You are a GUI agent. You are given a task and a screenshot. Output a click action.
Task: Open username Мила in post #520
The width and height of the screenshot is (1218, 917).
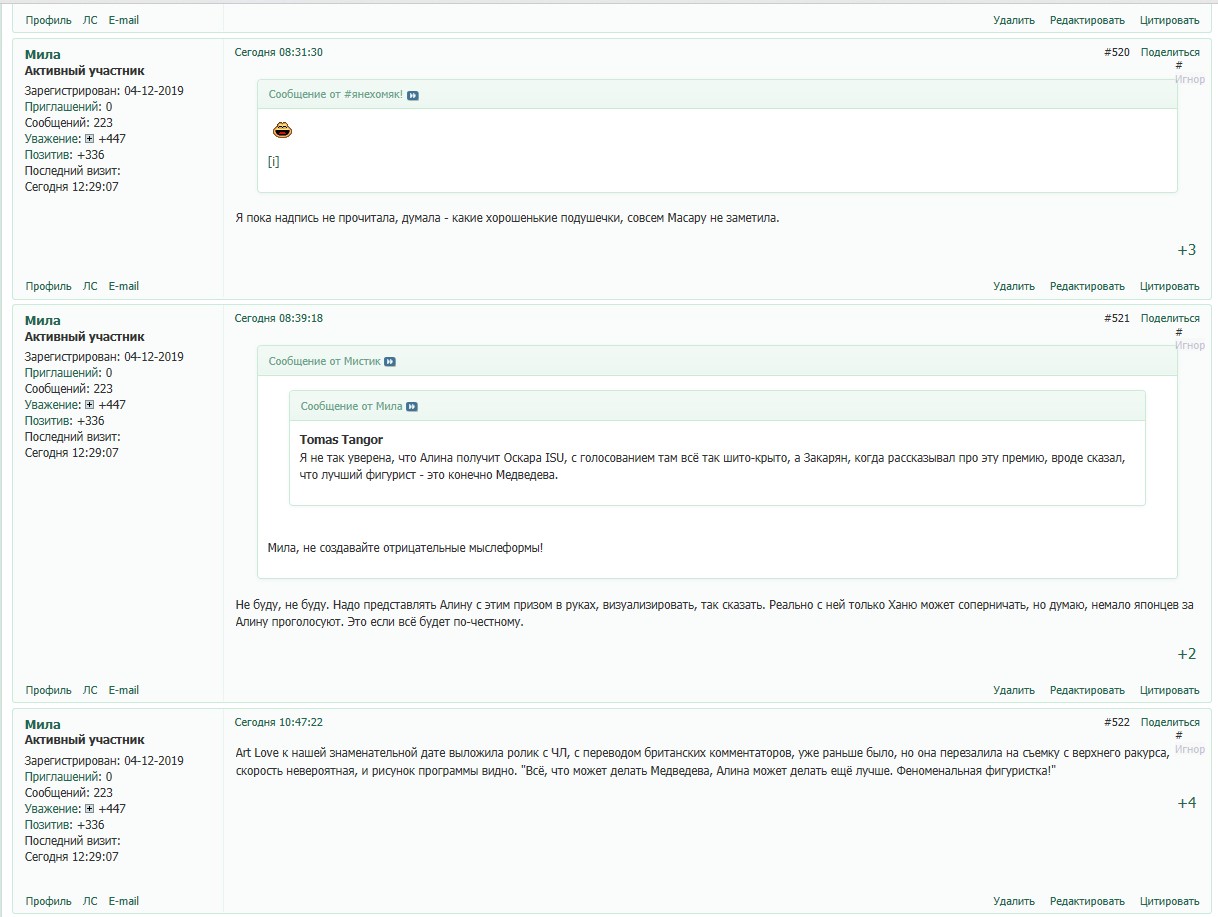coord(43,55)
